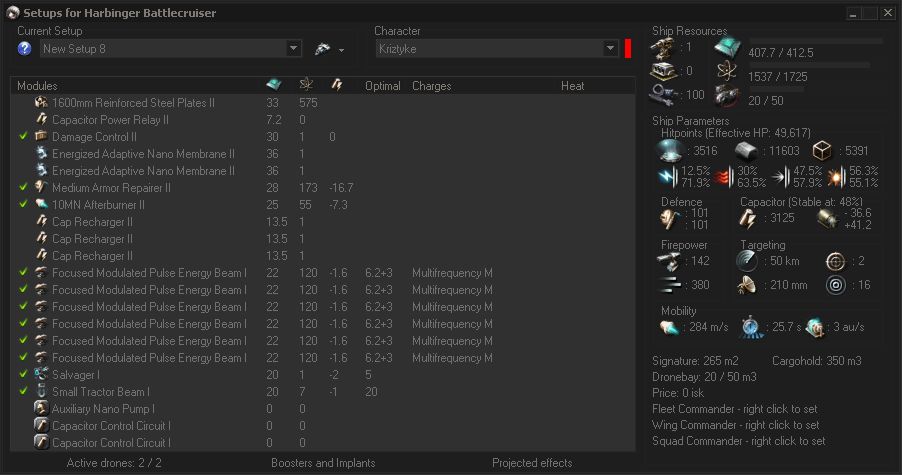Click the powergrid usage progress bar
902x475 pixels.
point(809,66)
